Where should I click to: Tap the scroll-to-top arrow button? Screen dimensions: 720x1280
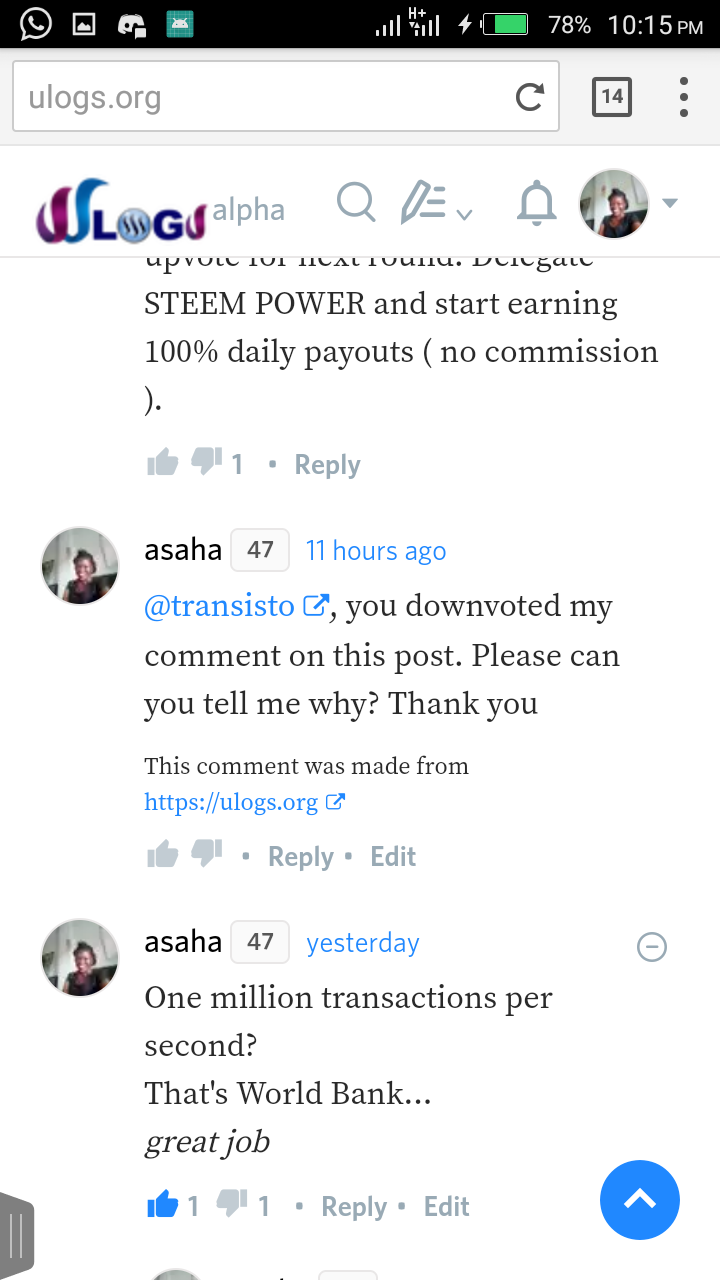click(x=640, y=1200)
